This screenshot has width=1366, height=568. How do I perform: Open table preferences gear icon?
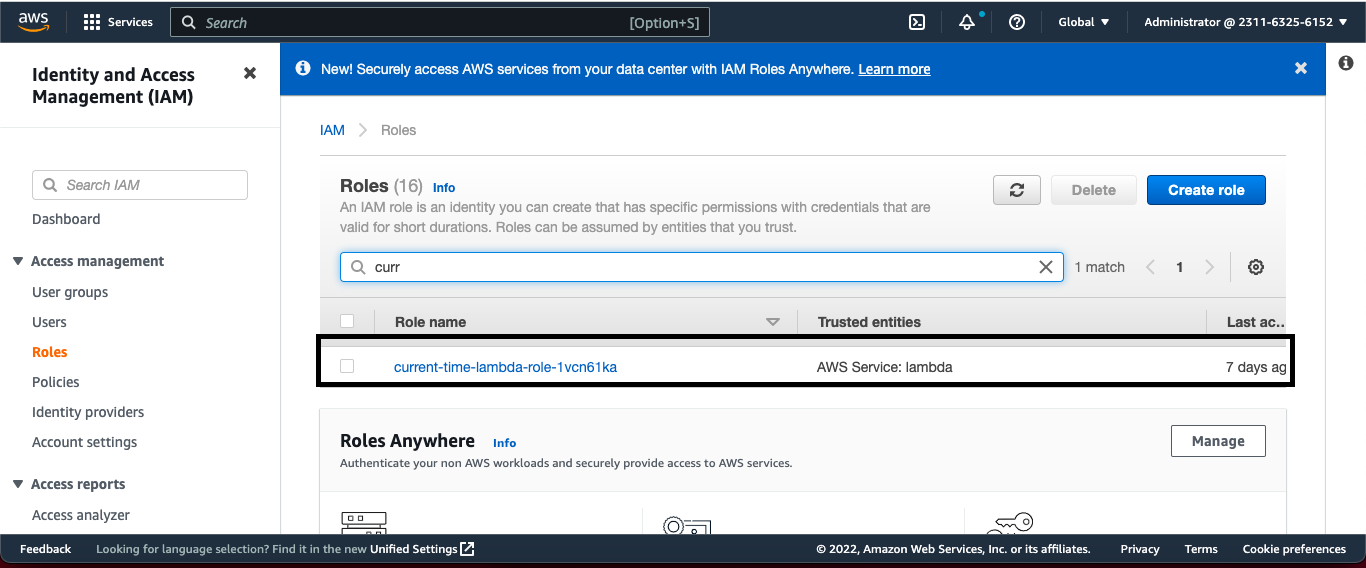(1256, 267)
